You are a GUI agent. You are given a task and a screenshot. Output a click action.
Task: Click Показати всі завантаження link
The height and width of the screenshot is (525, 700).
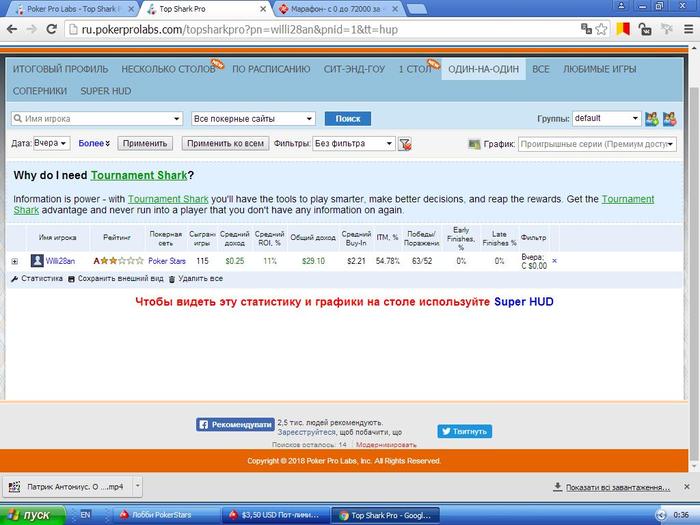(x=618, y=488)
